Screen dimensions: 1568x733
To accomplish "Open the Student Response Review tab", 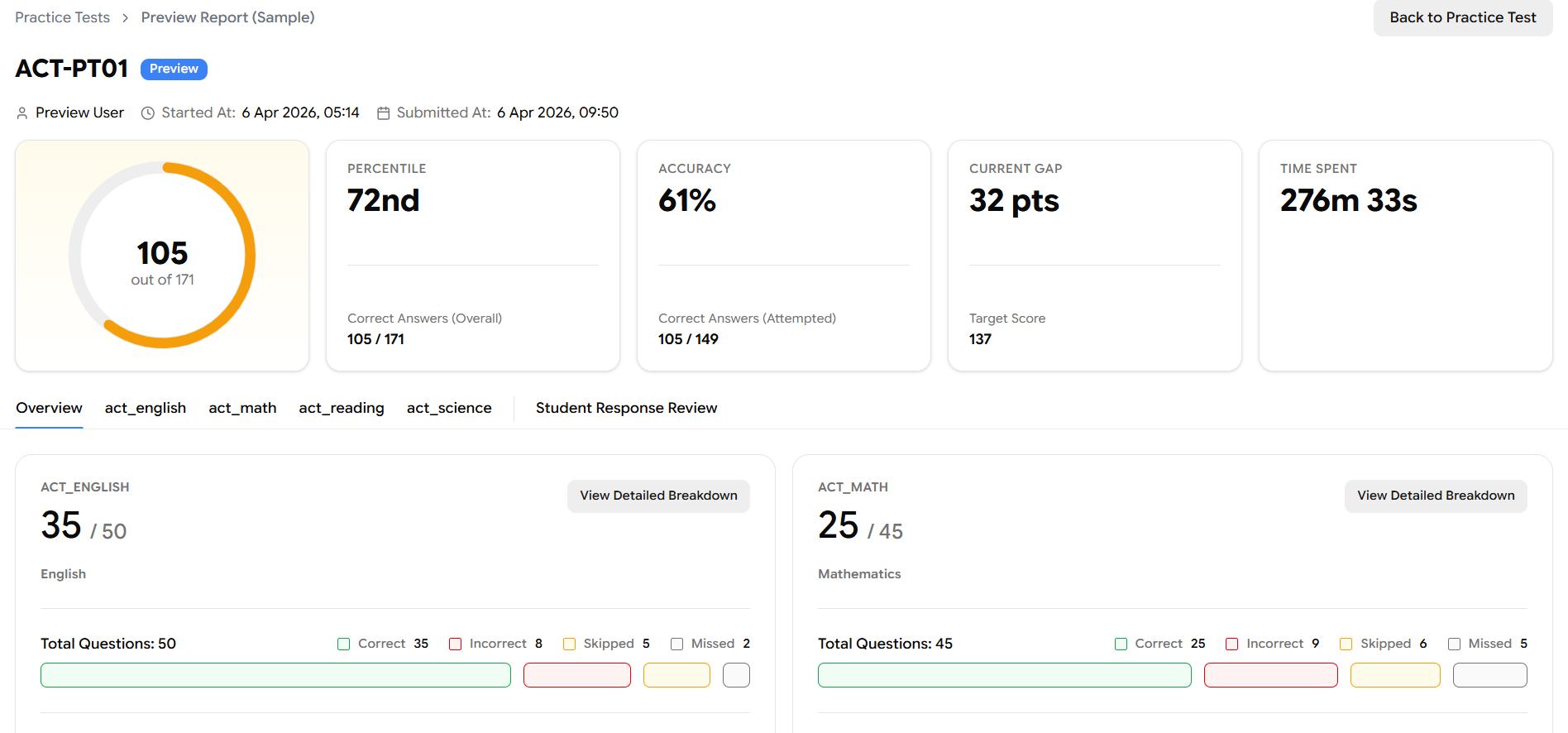I will [x=626, y=408].
